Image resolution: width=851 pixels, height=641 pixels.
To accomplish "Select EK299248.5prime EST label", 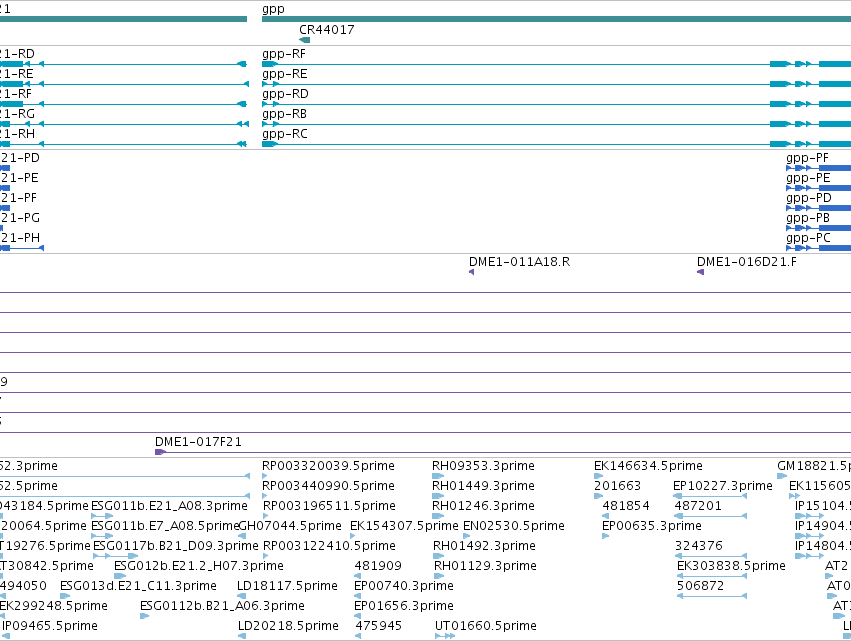I will point(54,606).
